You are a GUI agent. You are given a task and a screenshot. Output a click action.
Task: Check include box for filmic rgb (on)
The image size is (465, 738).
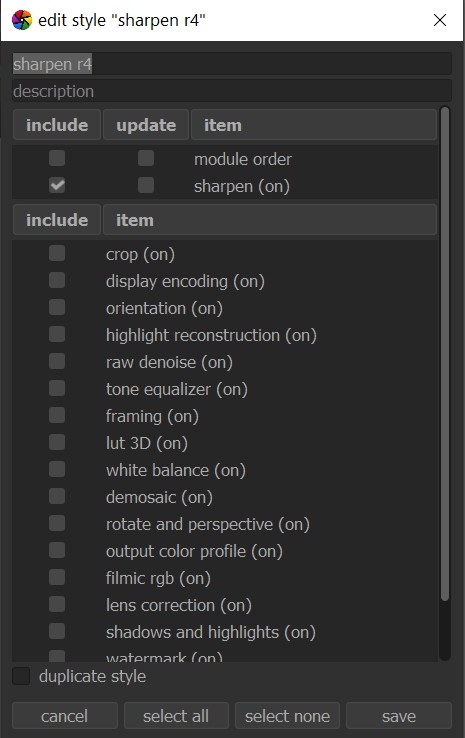pos(57,578)
